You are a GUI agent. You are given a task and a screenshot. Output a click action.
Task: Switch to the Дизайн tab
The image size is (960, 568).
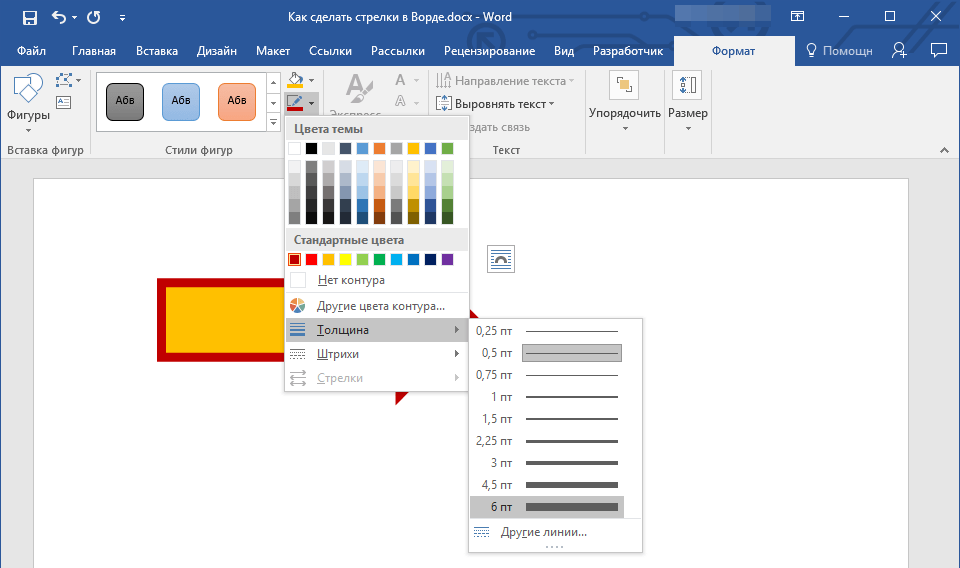coord(217,51)
